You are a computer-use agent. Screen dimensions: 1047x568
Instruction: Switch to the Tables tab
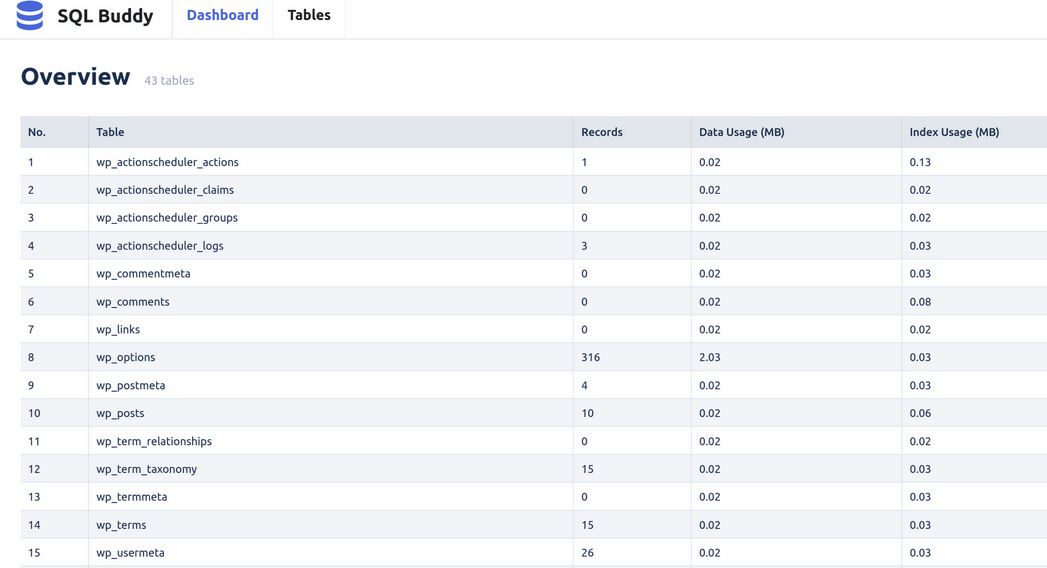[309, 15]
